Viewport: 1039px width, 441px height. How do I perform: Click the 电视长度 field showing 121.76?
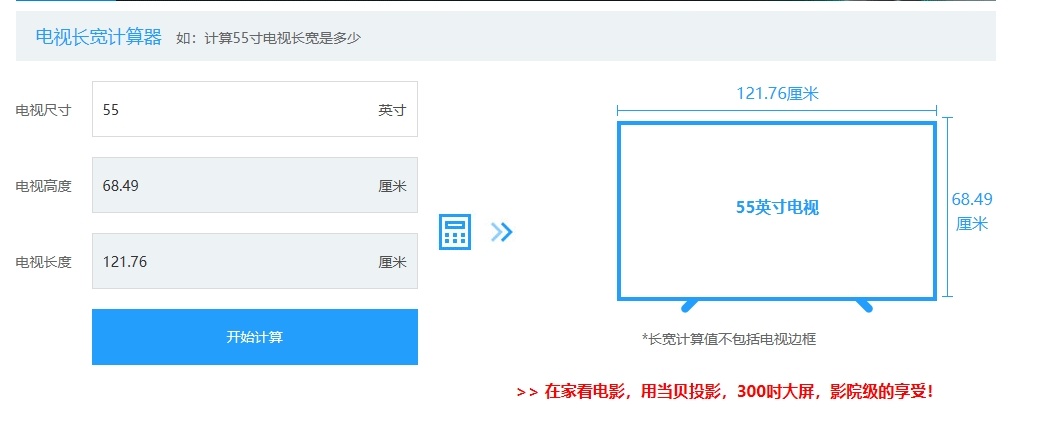point(254,261)
